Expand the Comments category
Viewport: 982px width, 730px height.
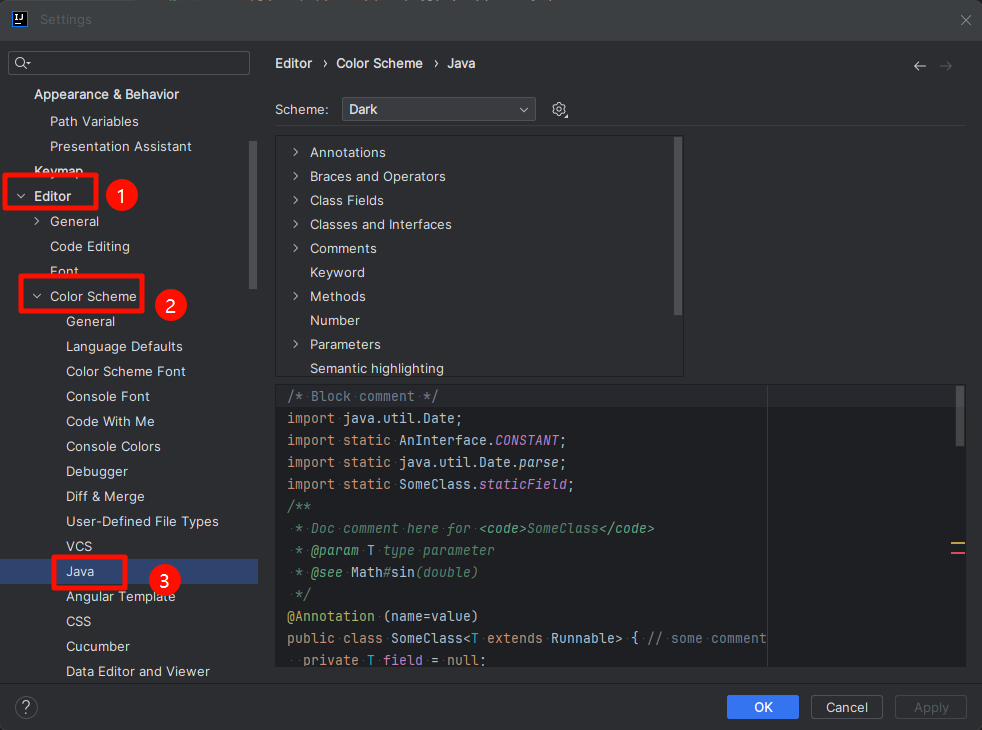[296, 249]
